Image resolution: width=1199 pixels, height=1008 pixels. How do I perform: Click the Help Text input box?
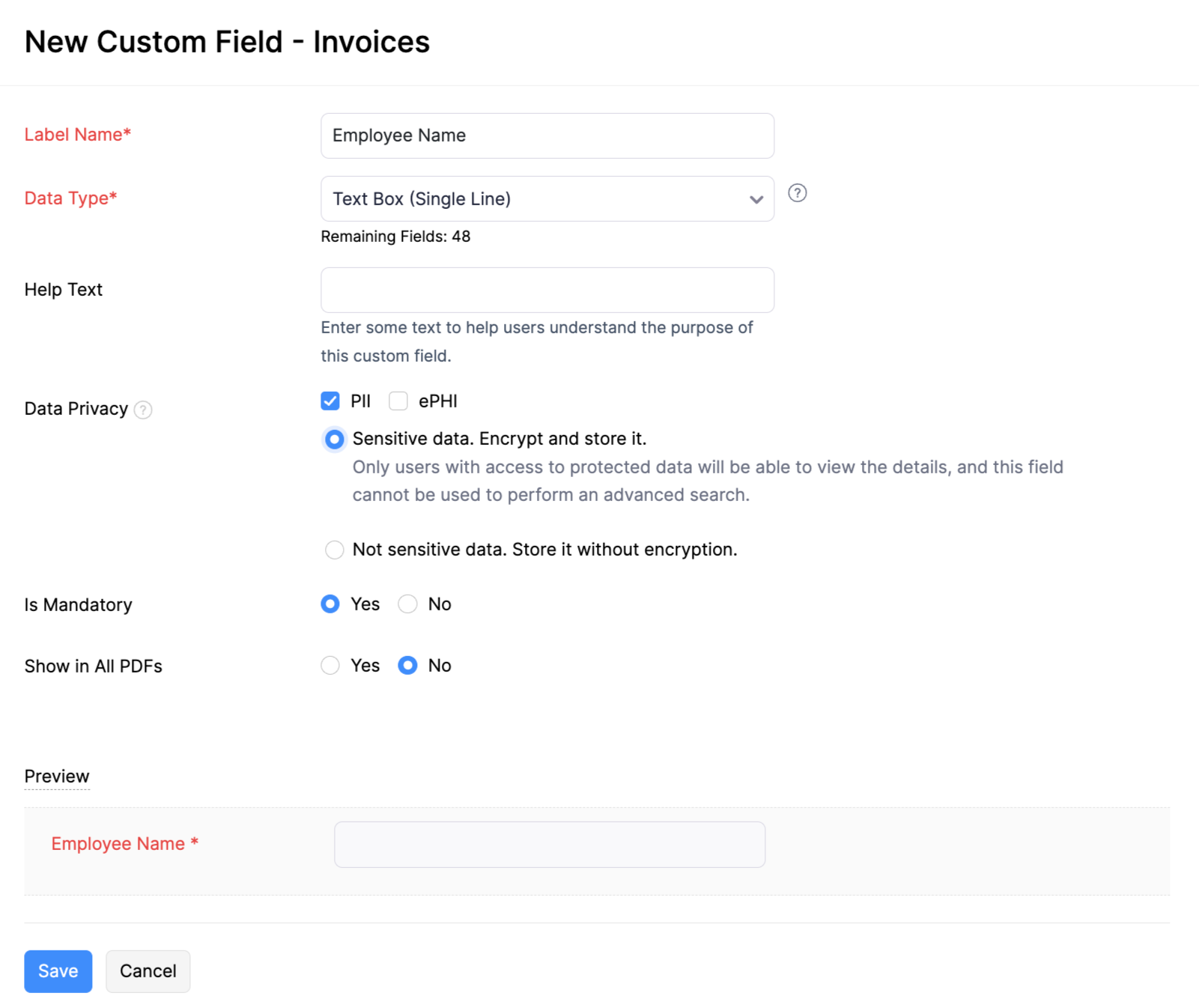[547, 290]
